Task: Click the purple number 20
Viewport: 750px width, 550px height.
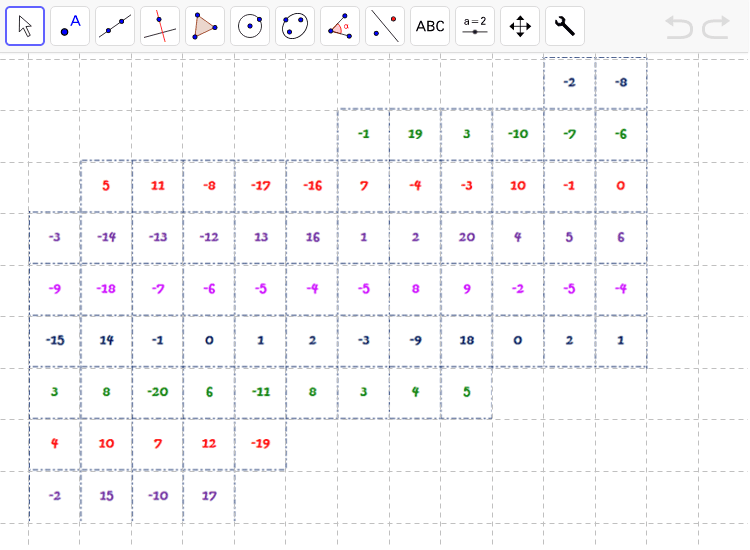Action: [467, 237]
